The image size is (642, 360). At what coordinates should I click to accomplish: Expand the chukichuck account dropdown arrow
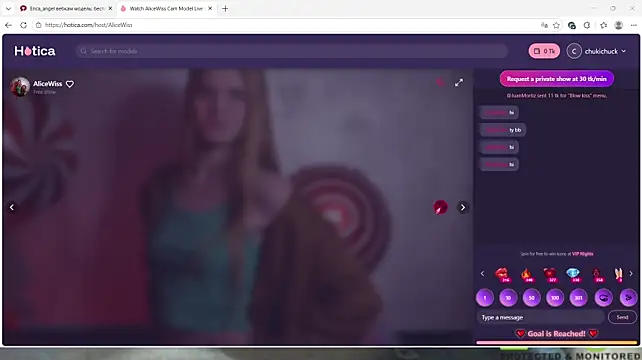[624, 51]
